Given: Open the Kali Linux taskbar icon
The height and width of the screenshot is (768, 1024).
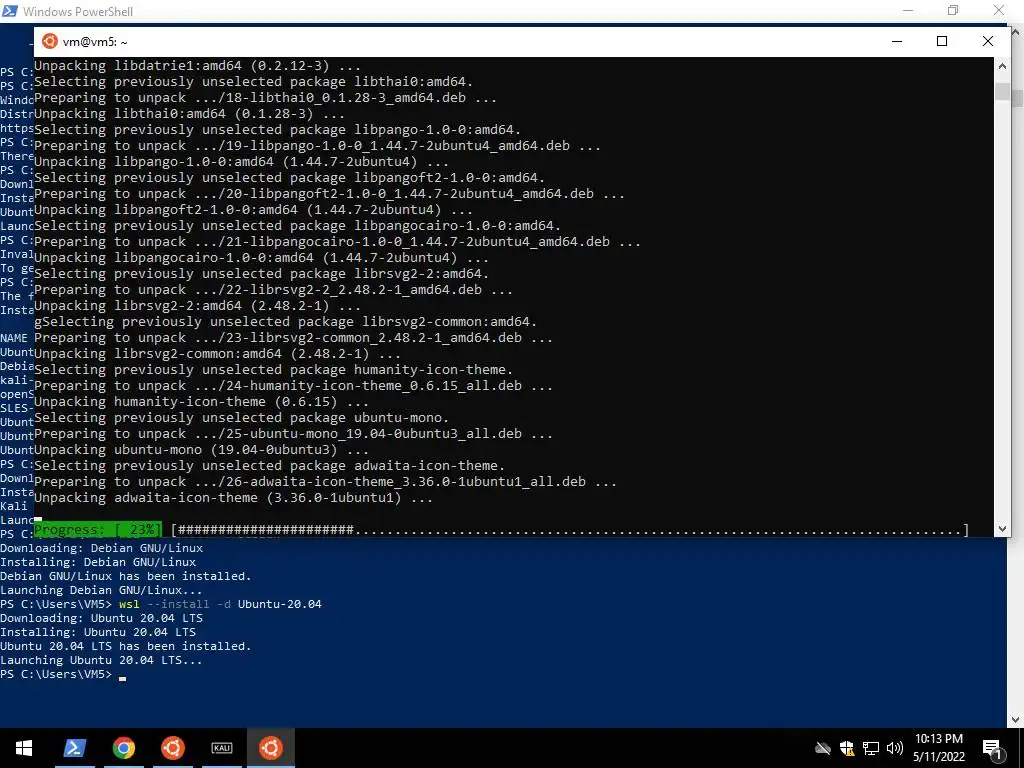Looking at the screenshot, I should pyautogui.click(x=221, y=748).
